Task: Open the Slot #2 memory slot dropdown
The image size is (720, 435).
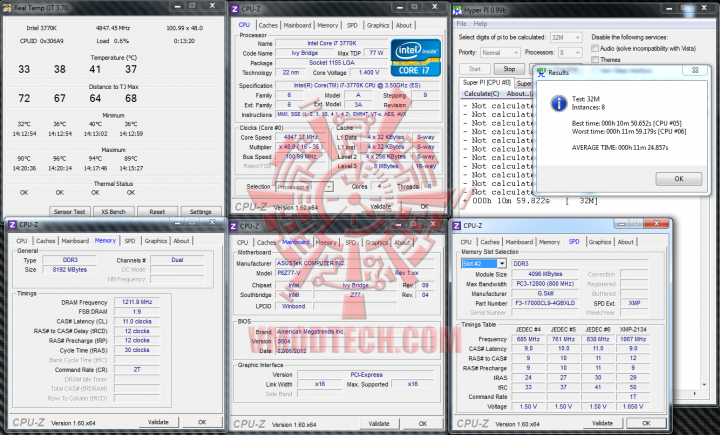Action: click(484, 264)
